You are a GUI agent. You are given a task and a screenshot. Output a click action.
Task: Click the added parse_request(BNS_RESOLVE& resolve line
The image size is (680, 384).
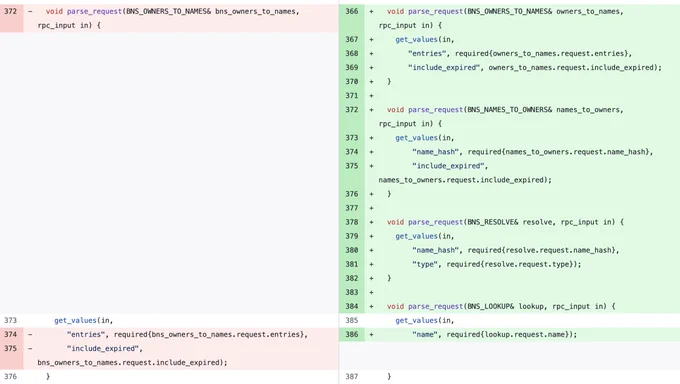click(505, 222)
